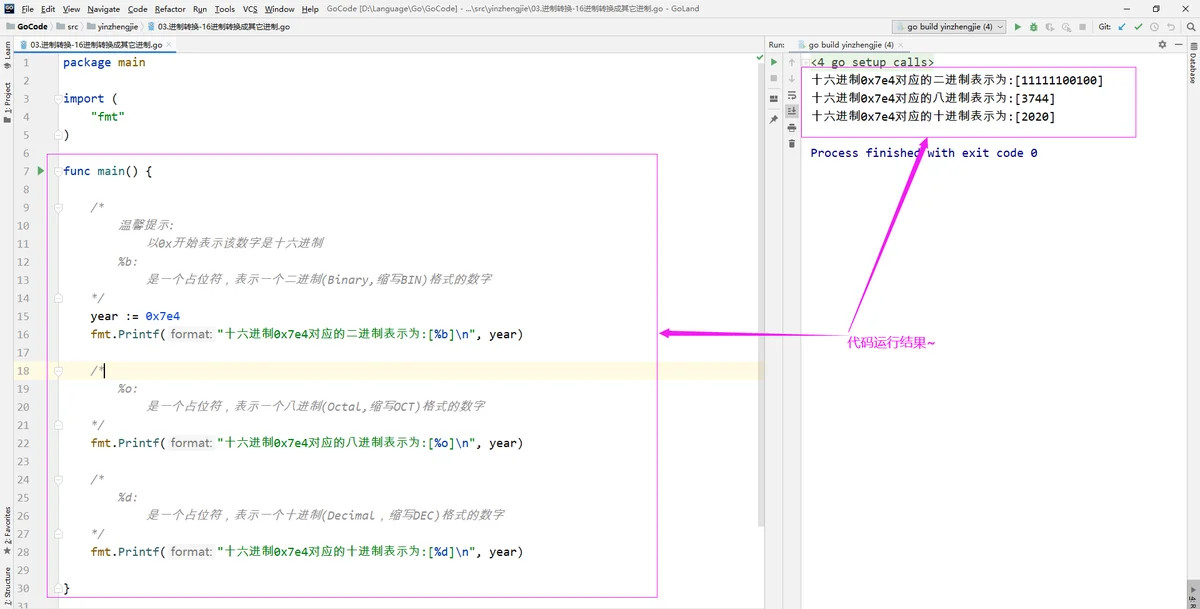The height and width of the screenshot is (609, 1200).
Task: Start debugging with the green bug icon
Action: pyautogui.click(x=1033, y=27)
